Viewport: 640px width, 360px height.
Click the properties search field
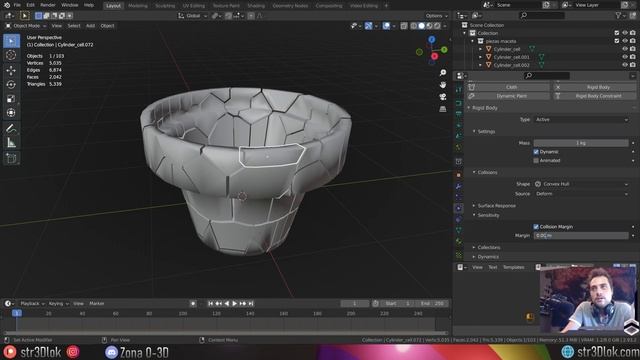point(546,76)
